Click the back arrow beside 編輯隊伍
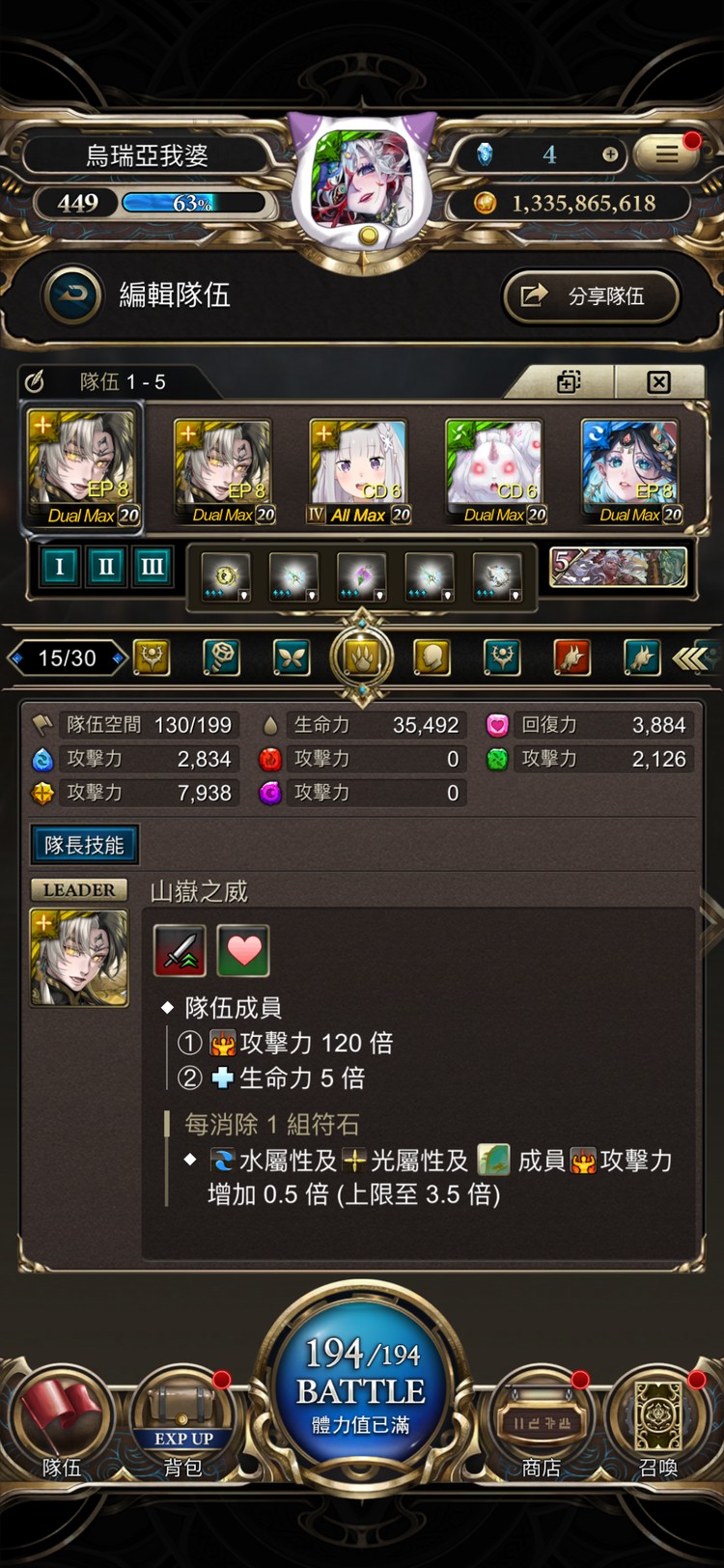The height and width of the screenshot is (1568, 724). point(72,294)
